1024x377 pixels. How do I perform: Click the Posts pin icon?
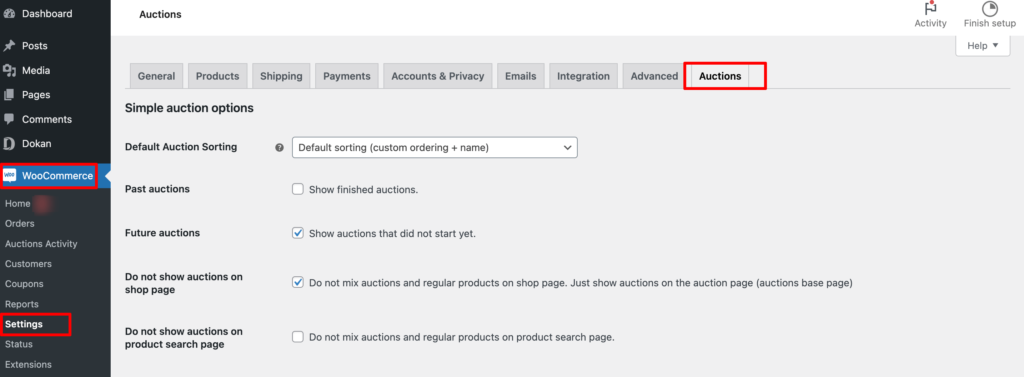tap(9, 46)
